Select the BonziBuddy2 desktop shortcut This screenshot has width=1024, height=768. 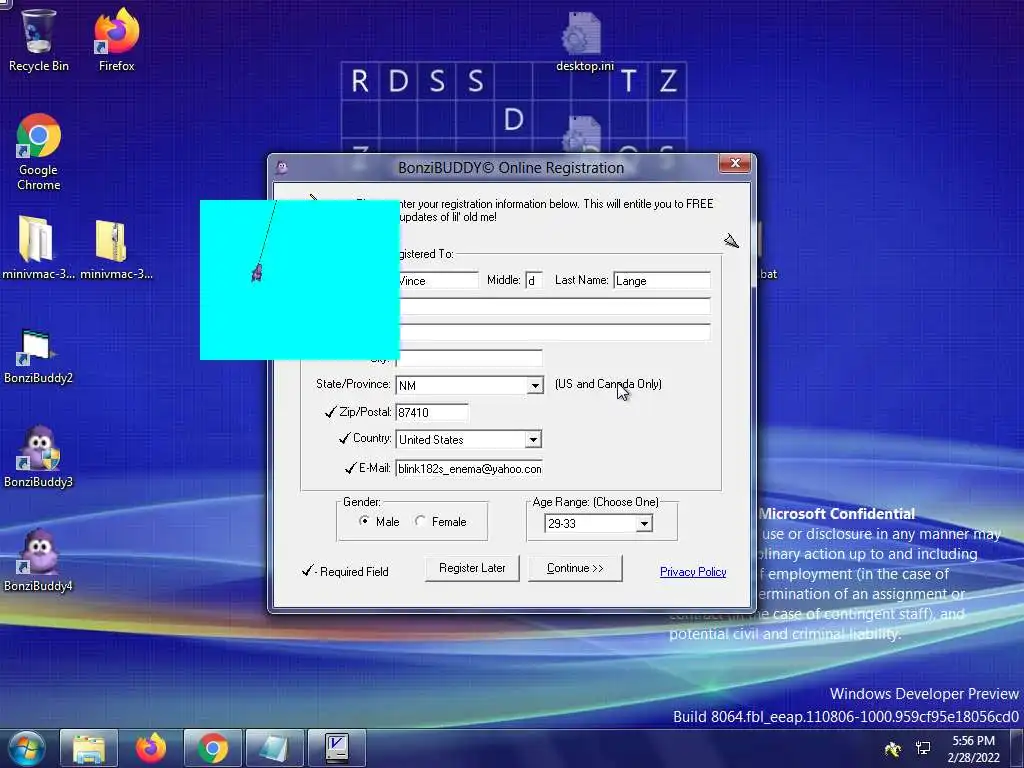(x=38, y=356)
